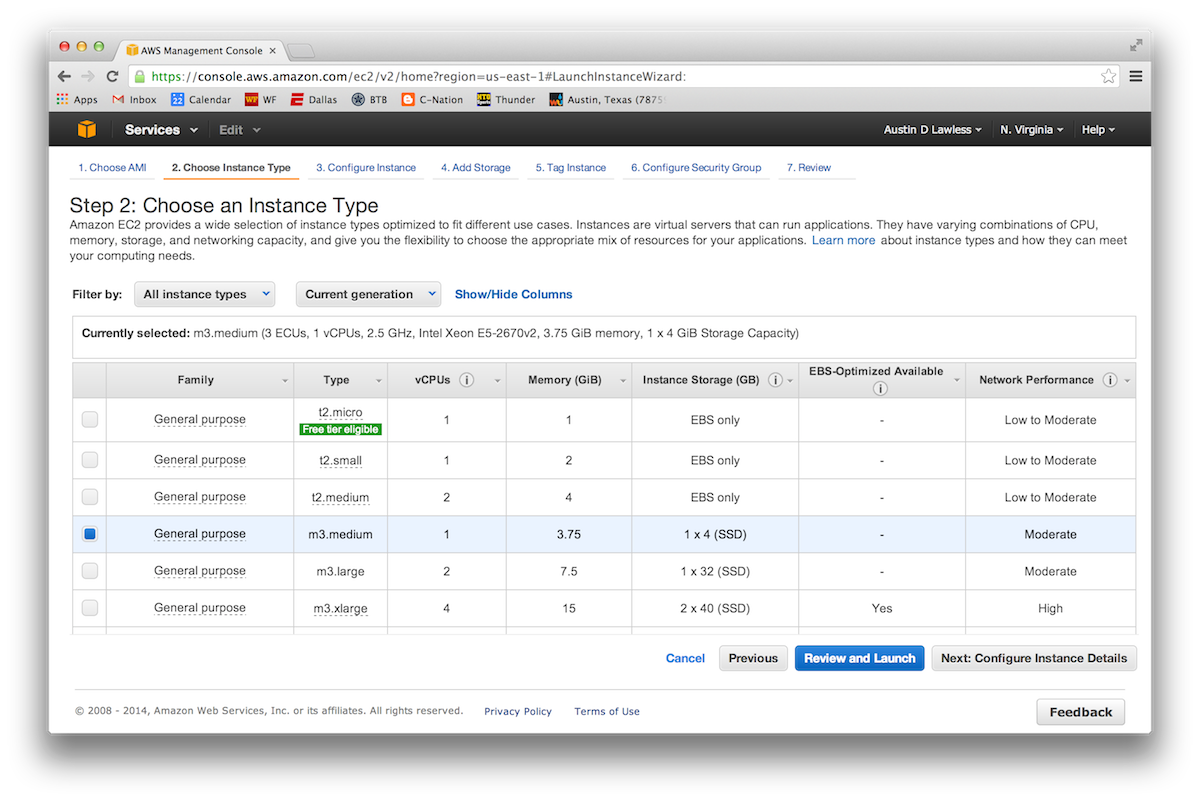1200x801 pixels.
Task: Click General purpose in the m3.large row
Action: pos(200,571)
